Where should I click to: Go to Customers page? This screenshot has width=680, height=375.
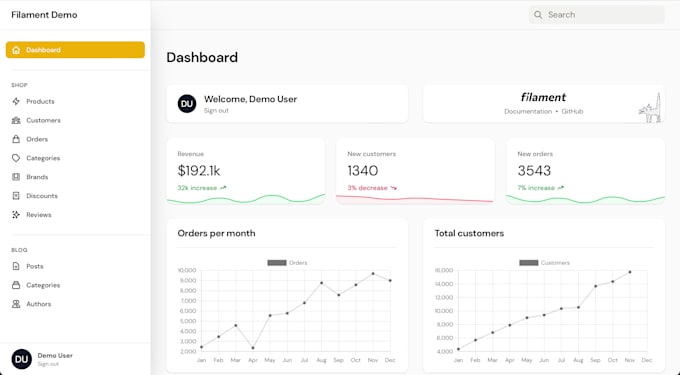pos(43,120)
